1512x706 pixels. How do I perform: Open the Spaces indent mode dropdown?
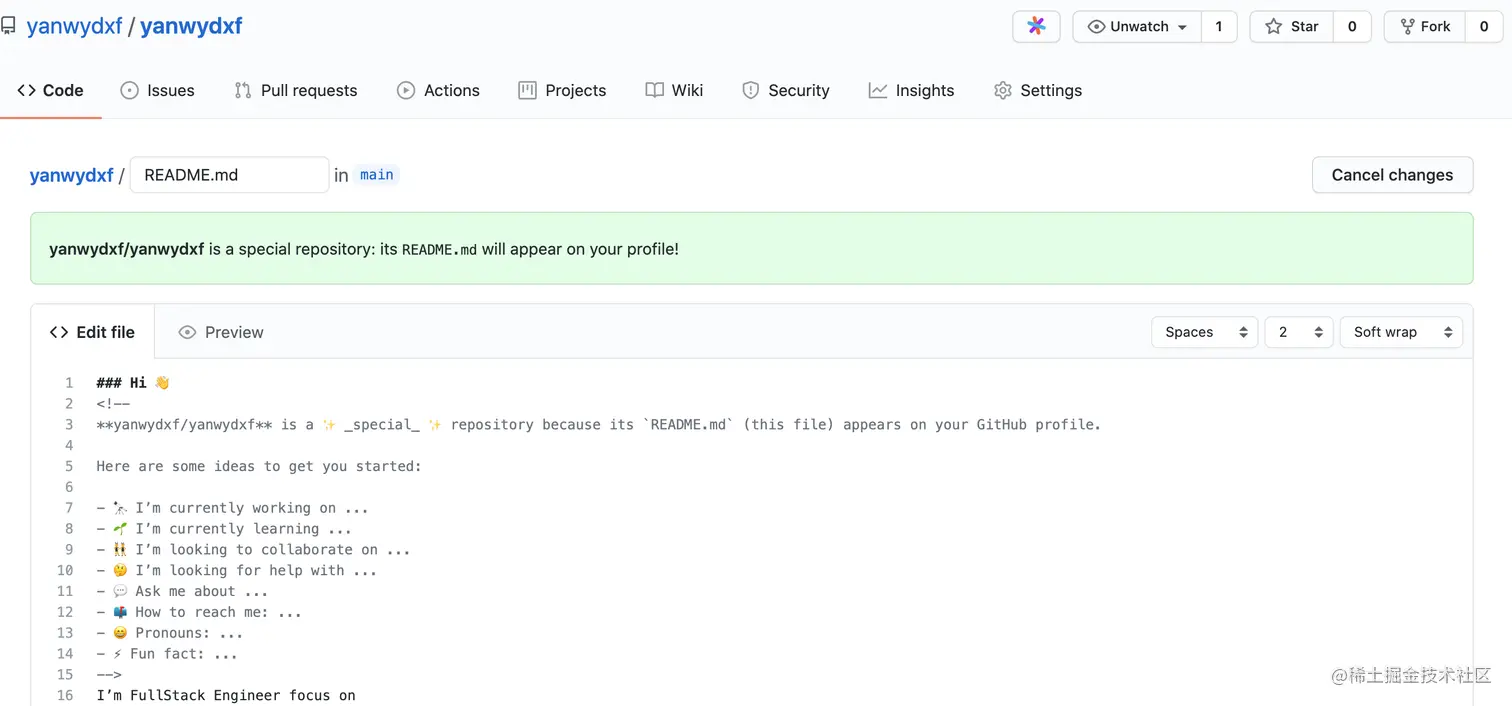(1204, 332)
